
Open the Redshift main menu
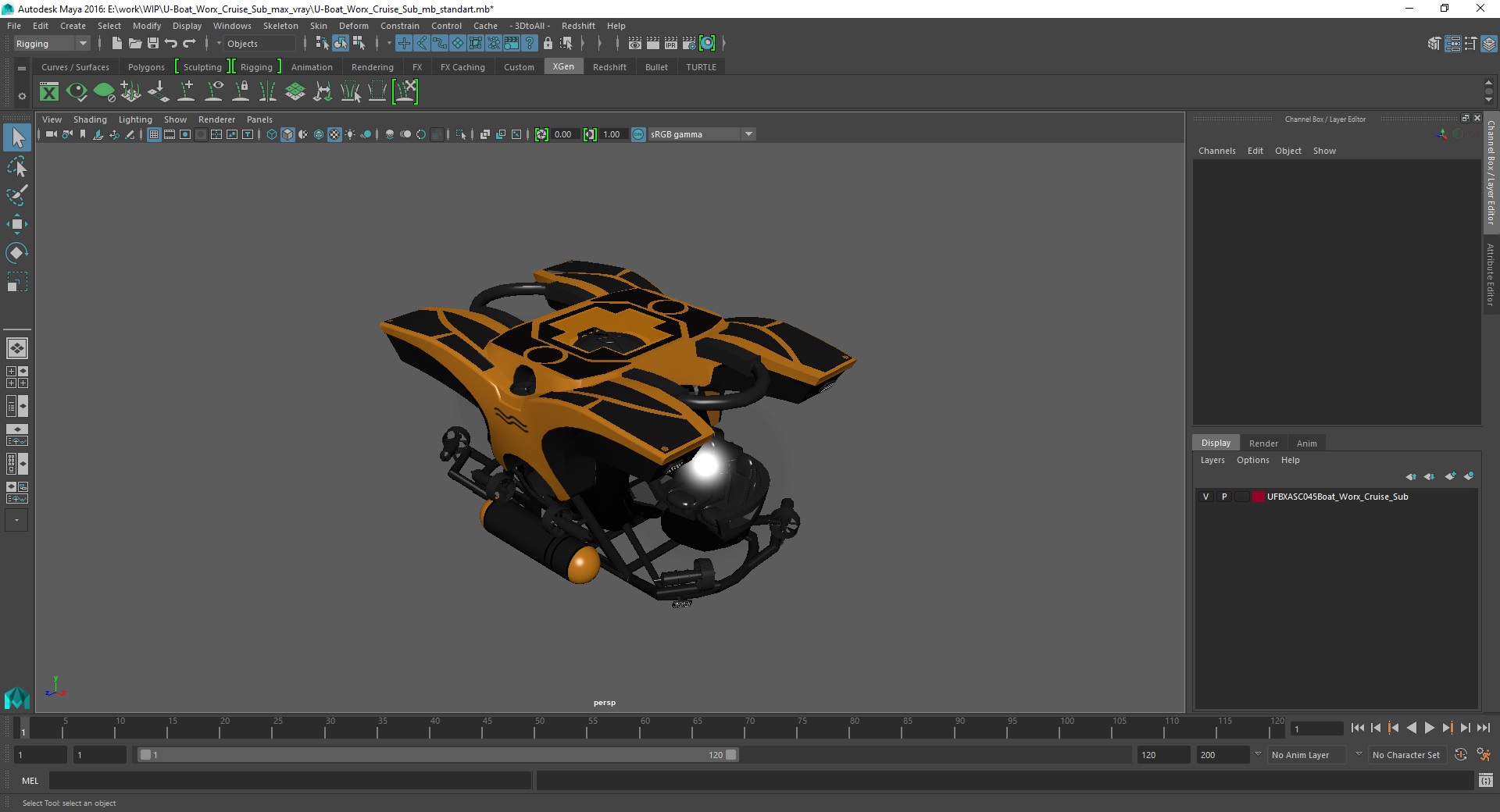pyautogui.click(x=578, y=26)
